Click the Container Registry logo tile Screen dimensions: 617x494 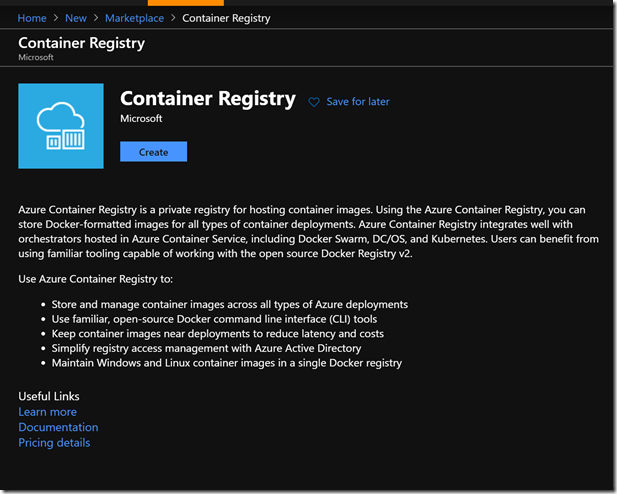pyautogui.click(x=61, y=126)
